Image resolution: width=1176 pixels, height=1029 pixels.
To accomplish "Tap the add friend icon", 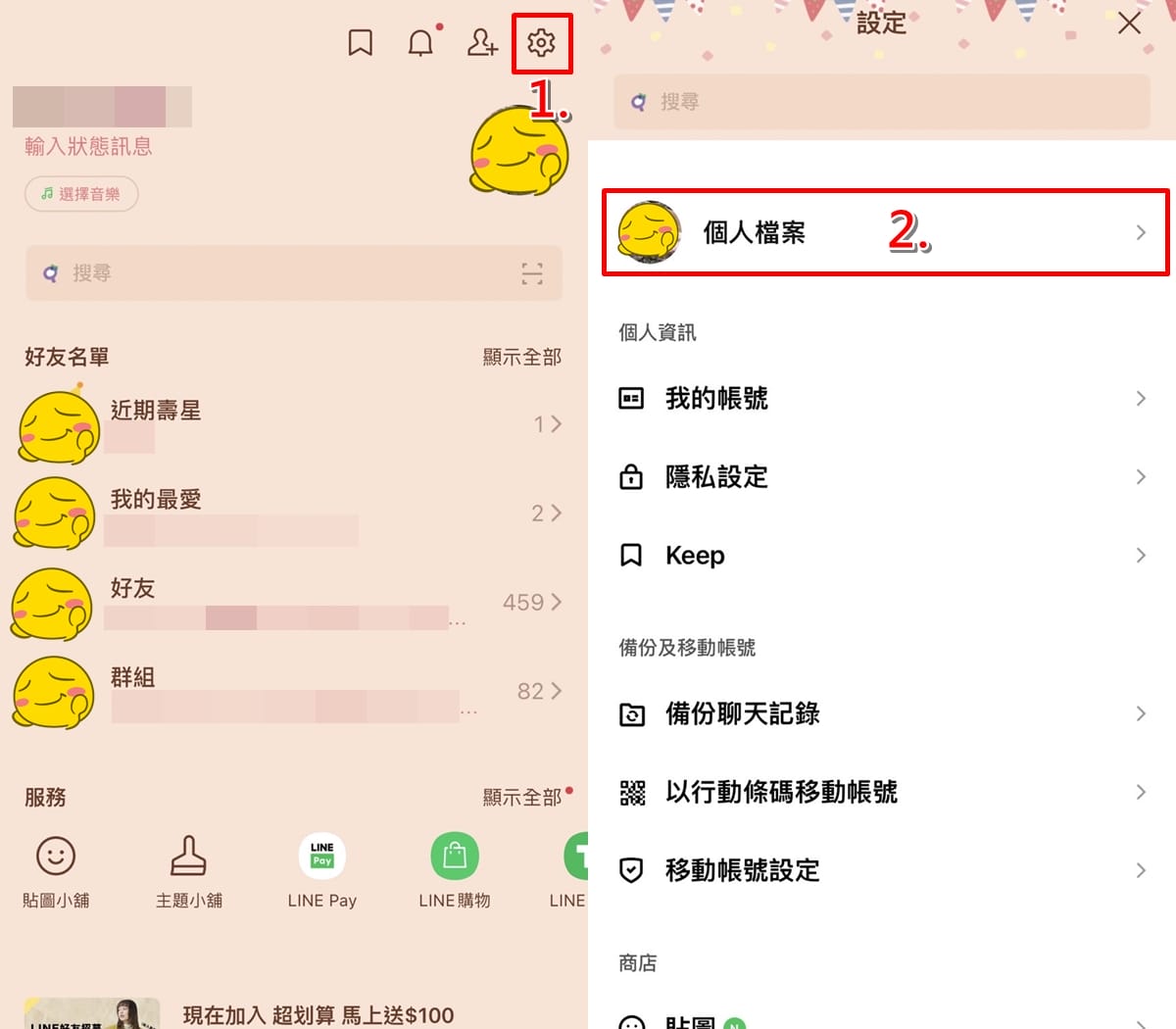I will pyautogui.click(x=481, y=42).
